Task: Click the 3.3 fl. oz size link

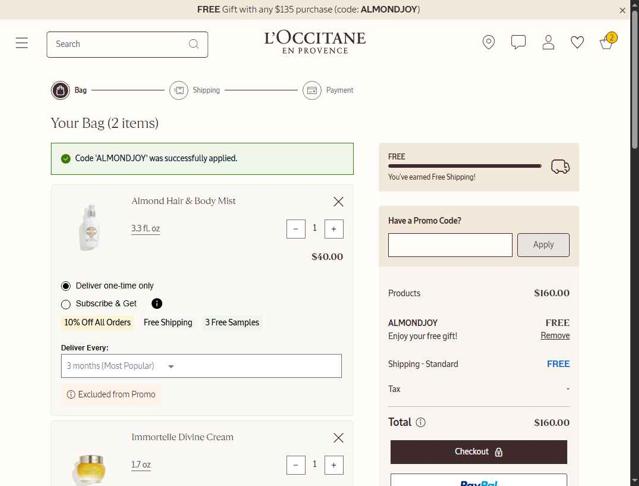Action: click(145, 229)
